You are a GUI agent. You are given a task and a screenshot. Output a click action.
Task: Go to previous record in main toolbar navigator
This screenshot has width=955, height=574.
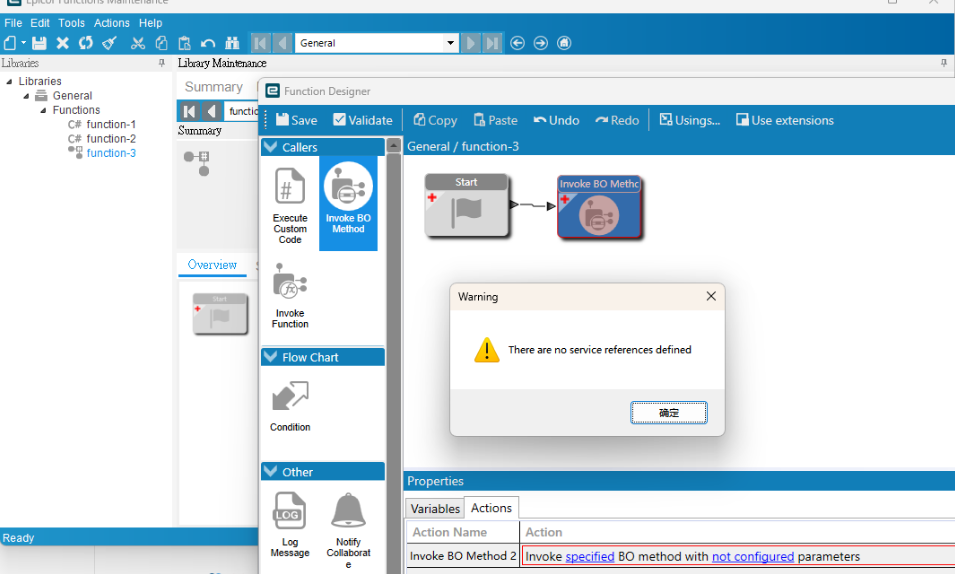tap(281, 43)
